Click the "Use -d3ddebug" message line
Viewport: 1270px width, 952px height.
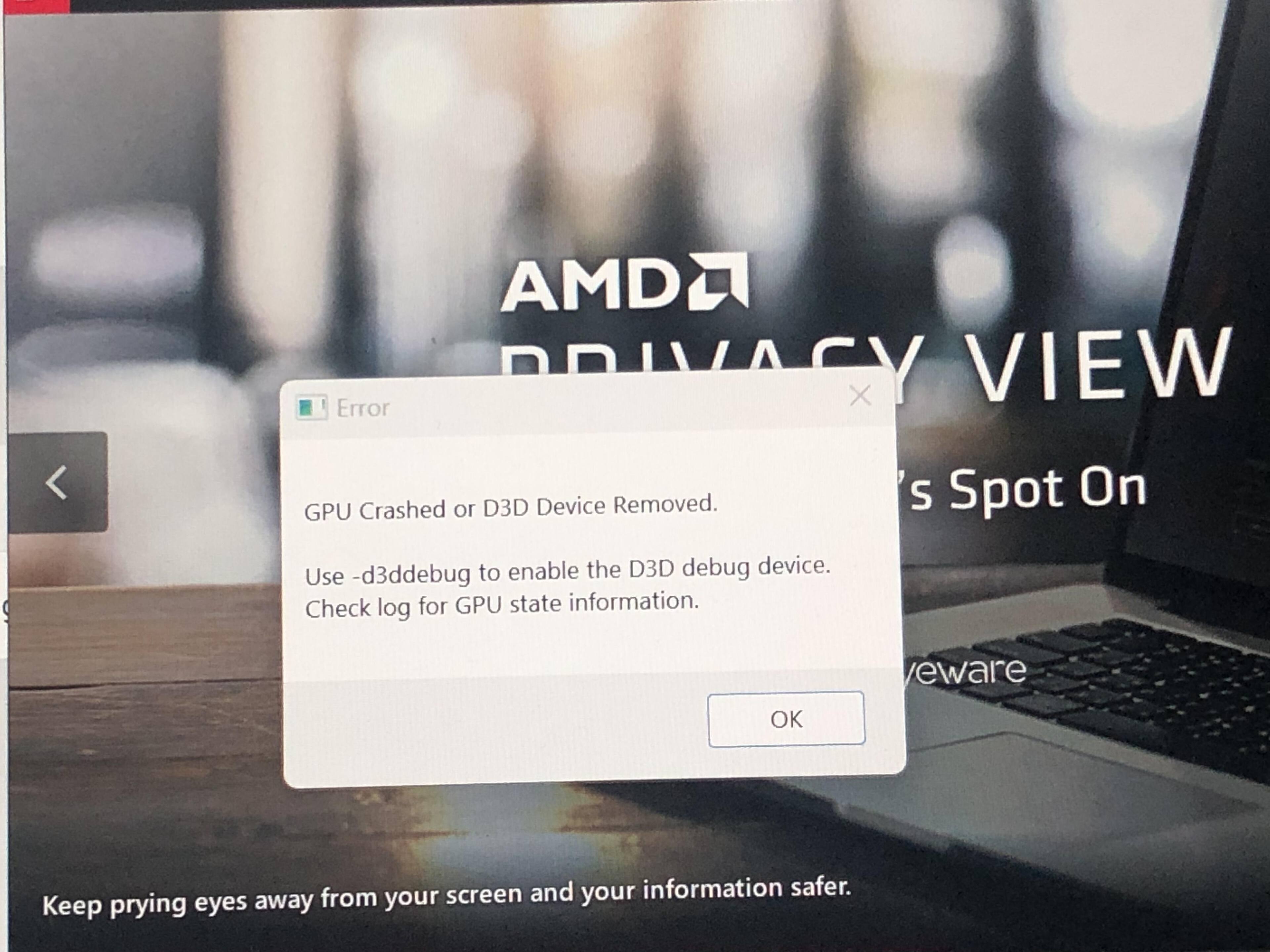pos(567,572)
